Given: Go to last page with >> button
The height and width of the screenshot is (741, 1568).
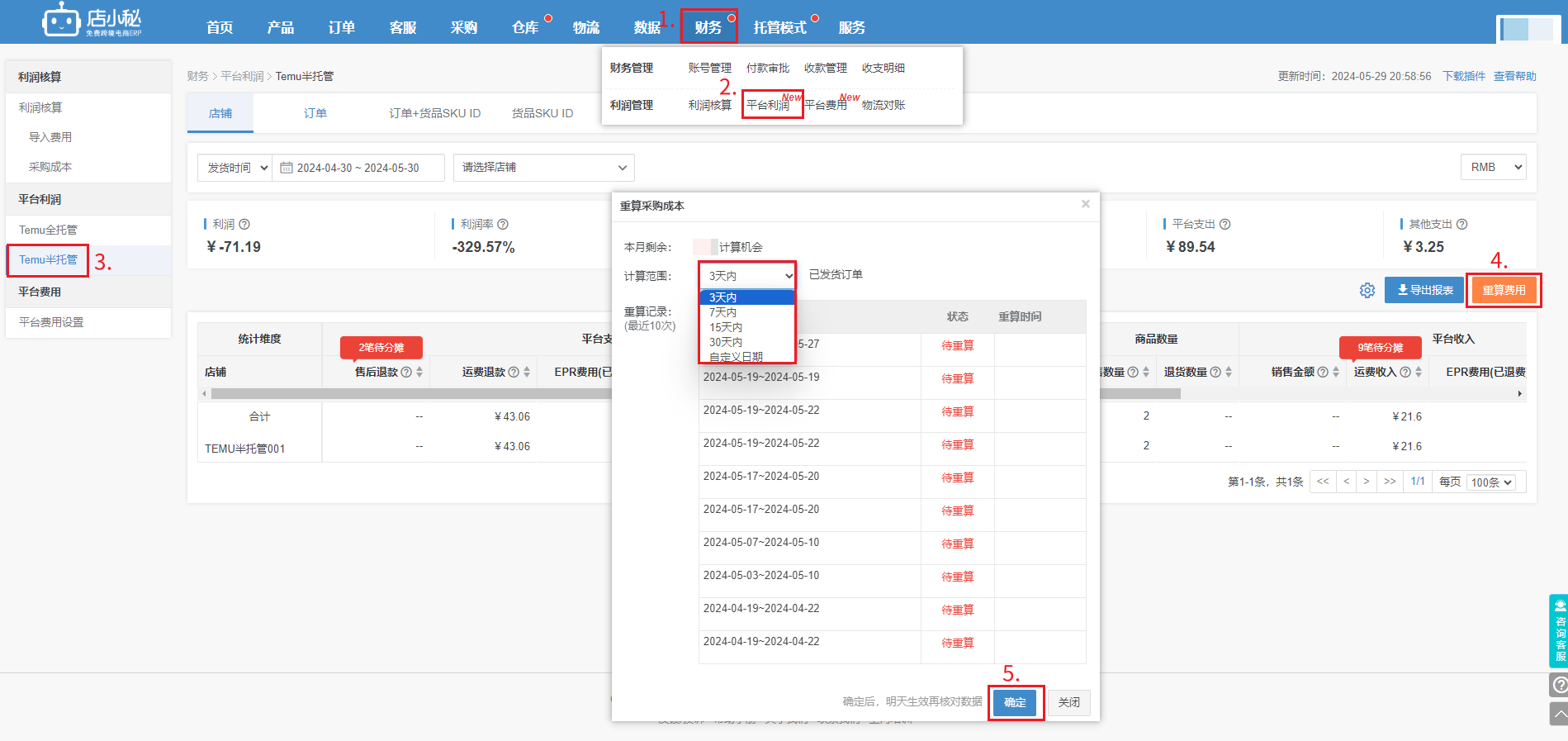Looking at the screenshot, I should pyautogui.click(x=1390, y=482).
